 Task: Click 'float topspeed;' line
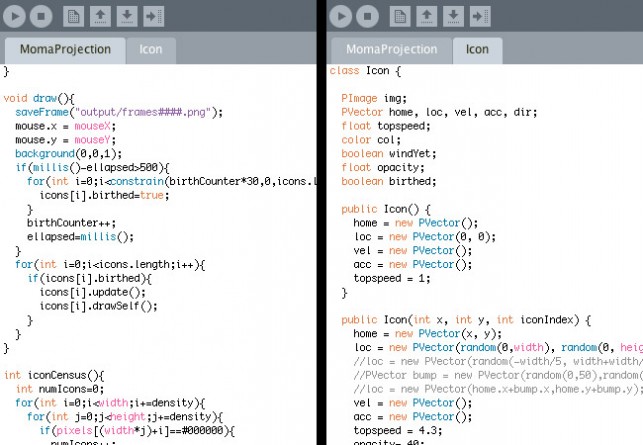coord(386,126)
